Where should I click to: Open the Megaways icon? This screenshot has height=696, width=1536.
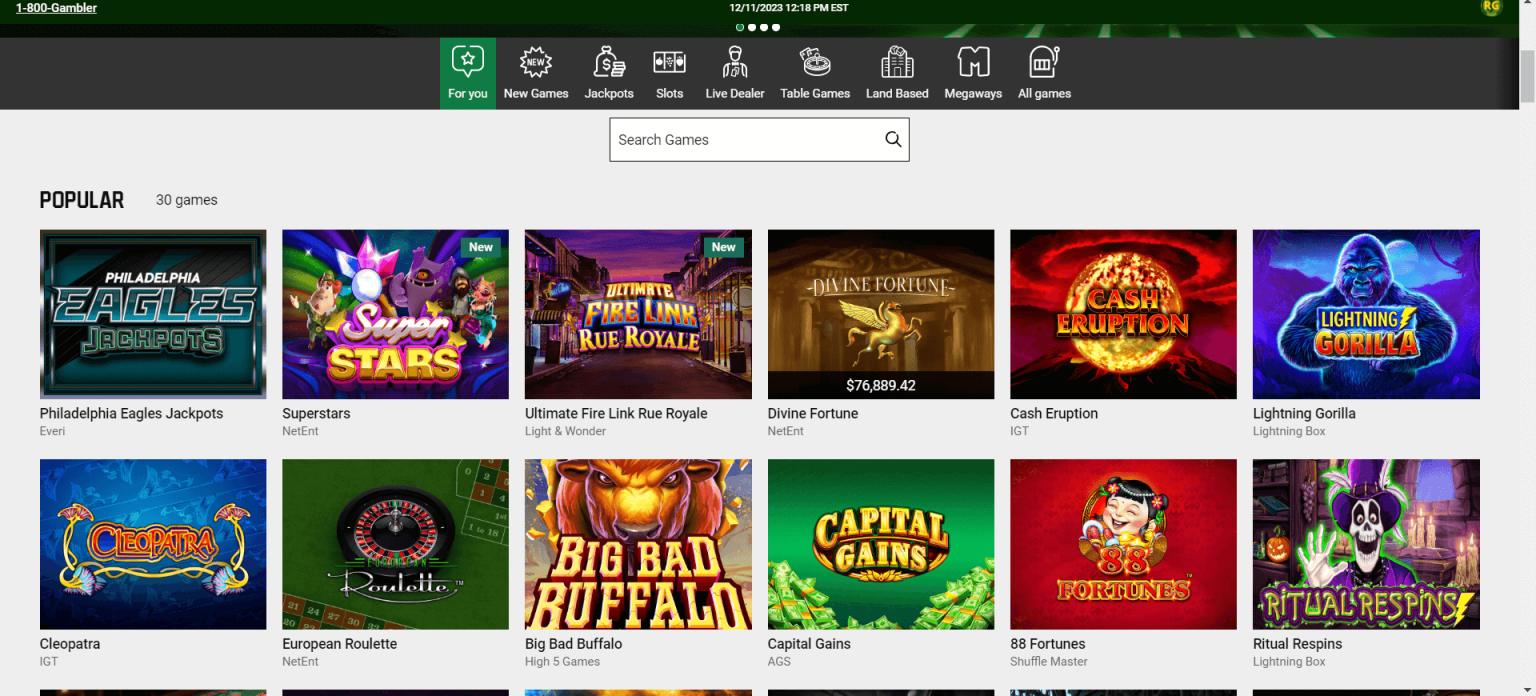coord(973,63)
